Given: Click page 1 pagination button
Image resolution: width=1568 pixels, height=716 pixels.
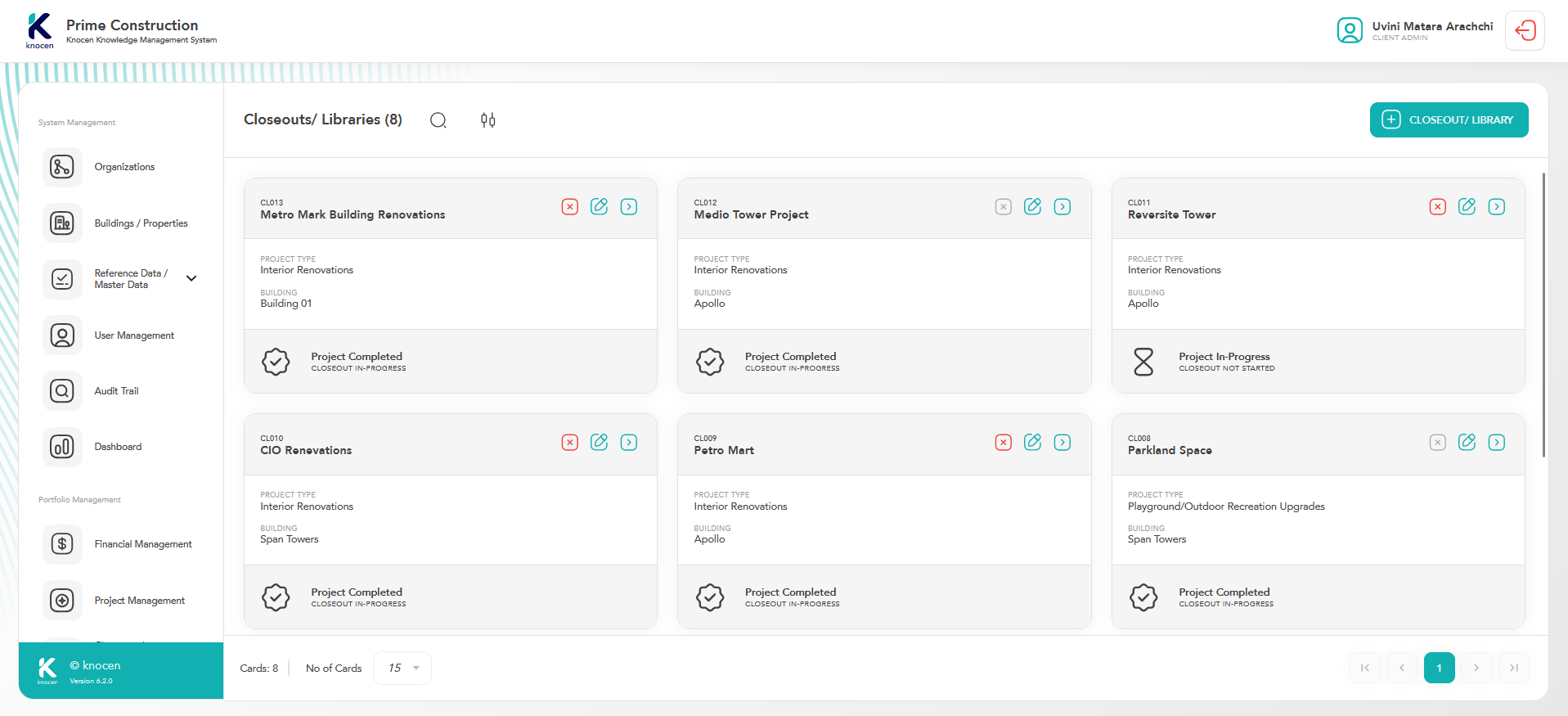Looking at the screenshot, I should 1439,668.
